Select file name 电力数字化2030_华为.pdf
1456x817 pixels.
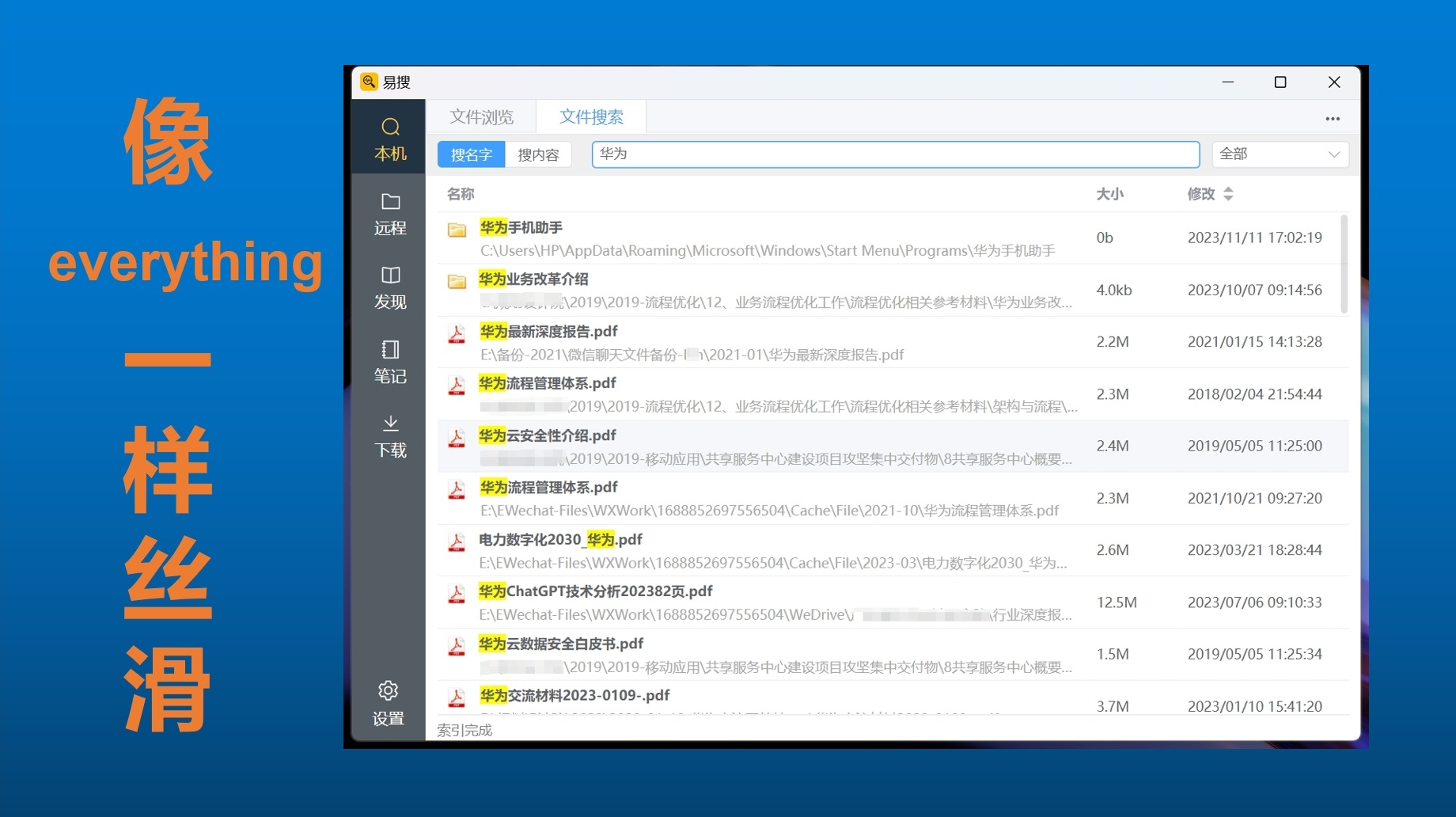point(560,539)
